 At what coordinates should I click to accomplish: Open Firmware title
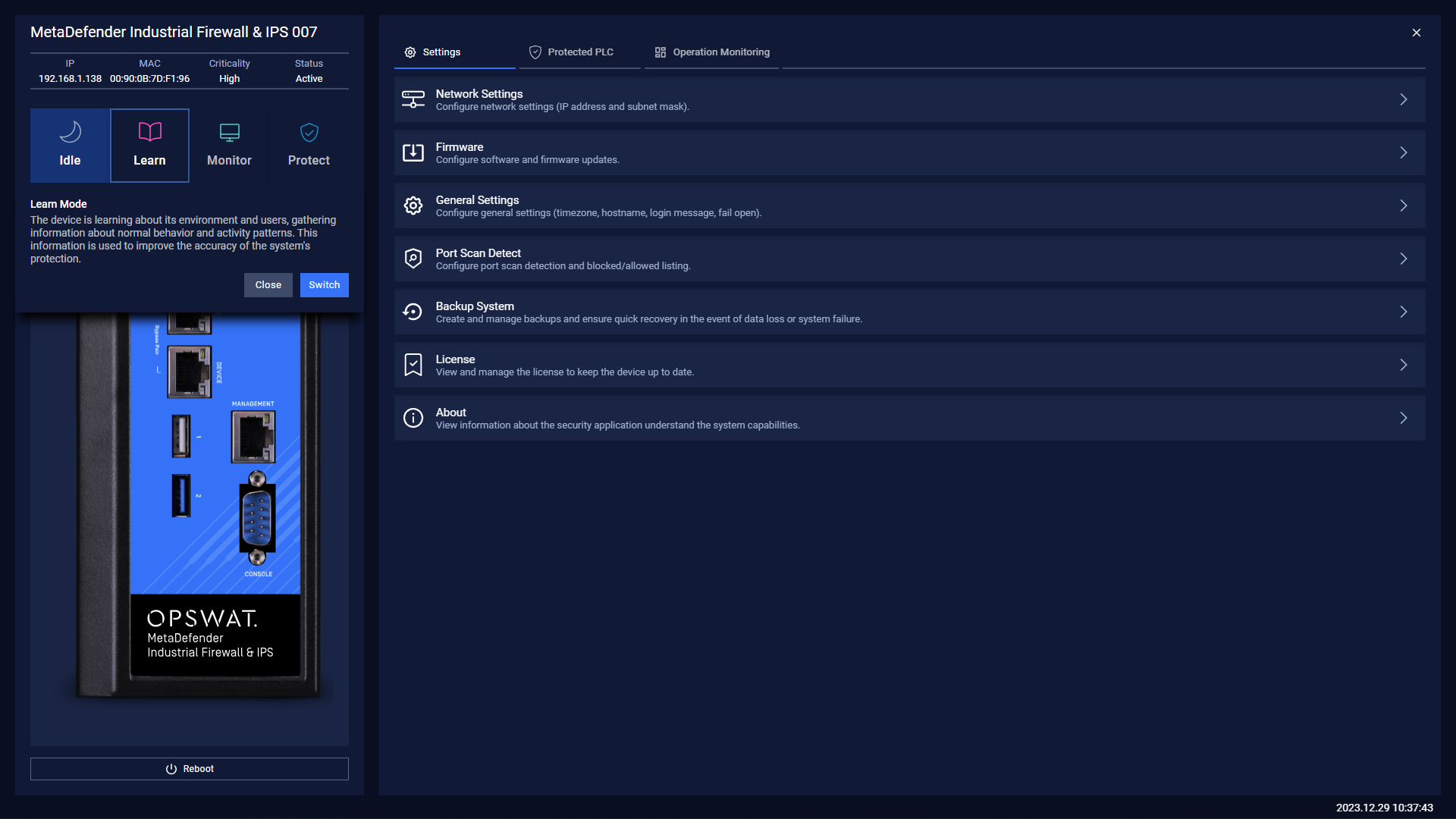[x=460, y=147]
